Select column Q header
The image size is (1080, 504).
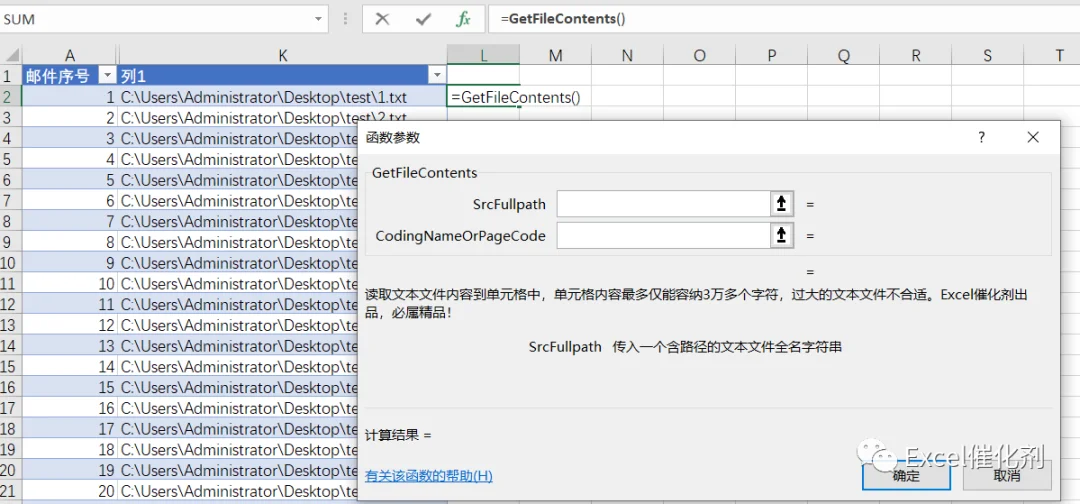point(844,56)
